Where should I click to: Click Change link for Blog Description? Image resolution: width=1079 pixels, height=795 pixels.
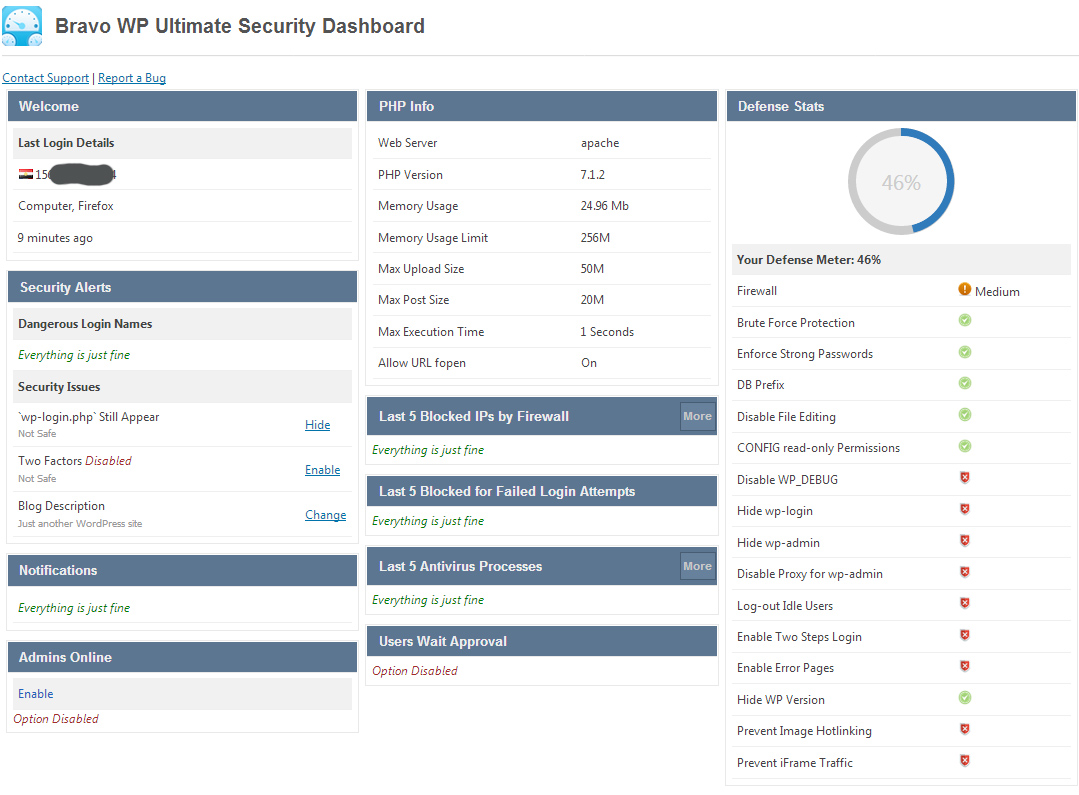325,515
